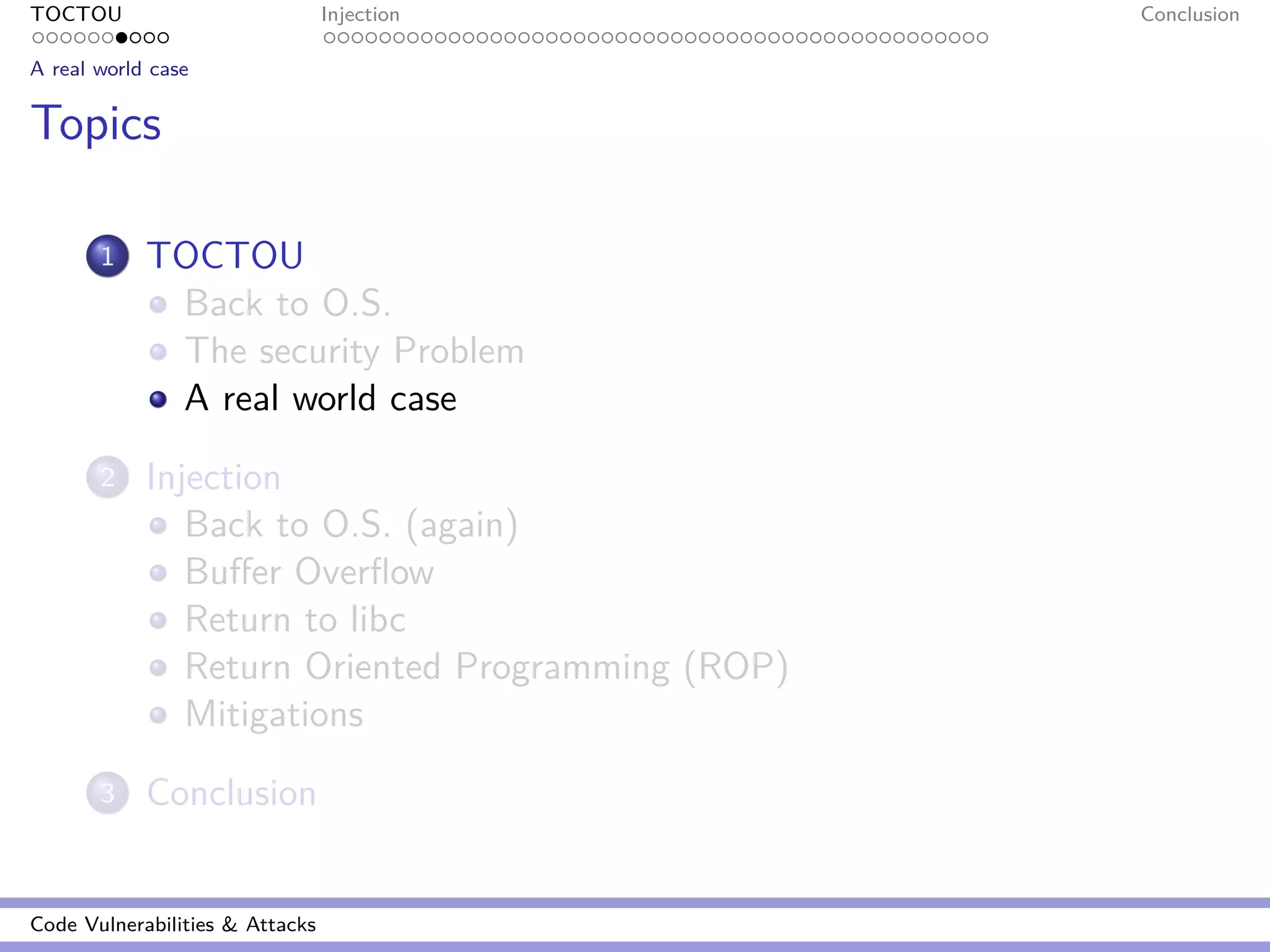
Task: Select the last TOCTOU navigation dot
Action: click(163, 38)
